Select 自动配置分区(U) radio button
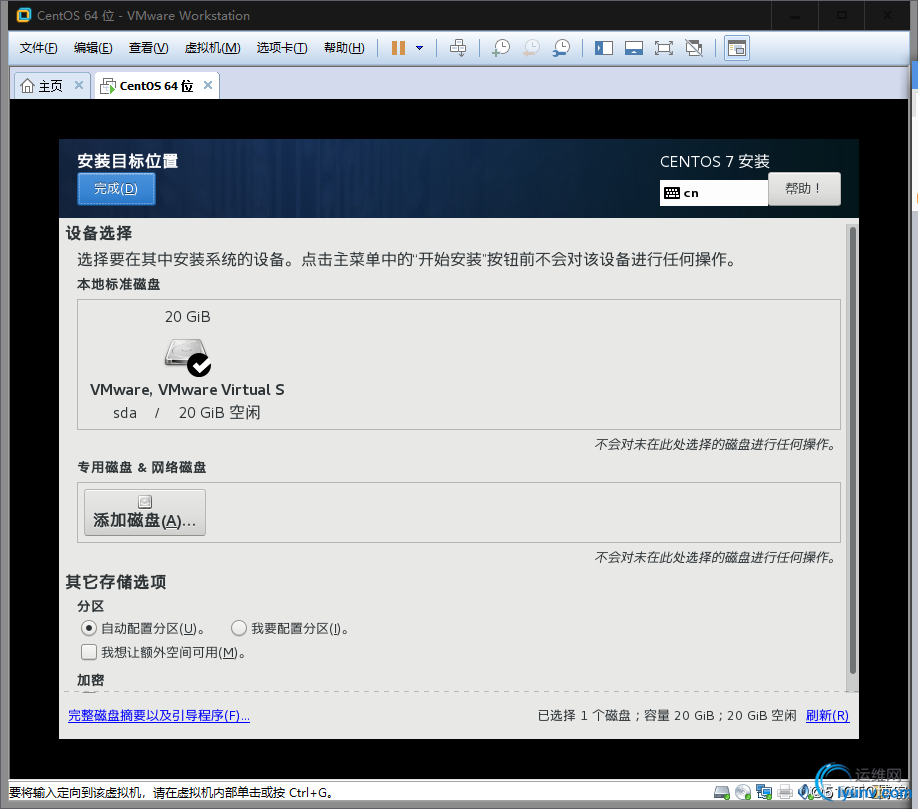This screenshot has width=918, height=809. [88, 628]
